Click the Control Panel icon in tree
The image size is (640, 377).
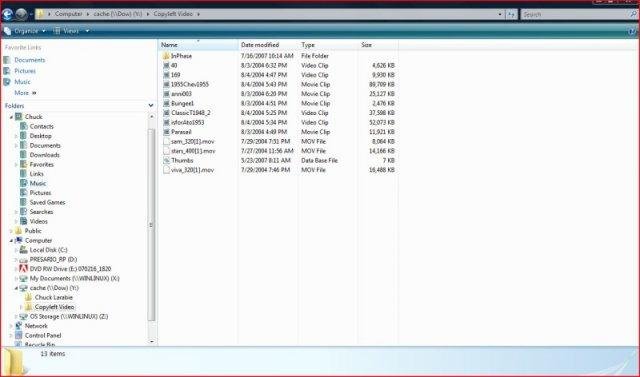[19, 335]
